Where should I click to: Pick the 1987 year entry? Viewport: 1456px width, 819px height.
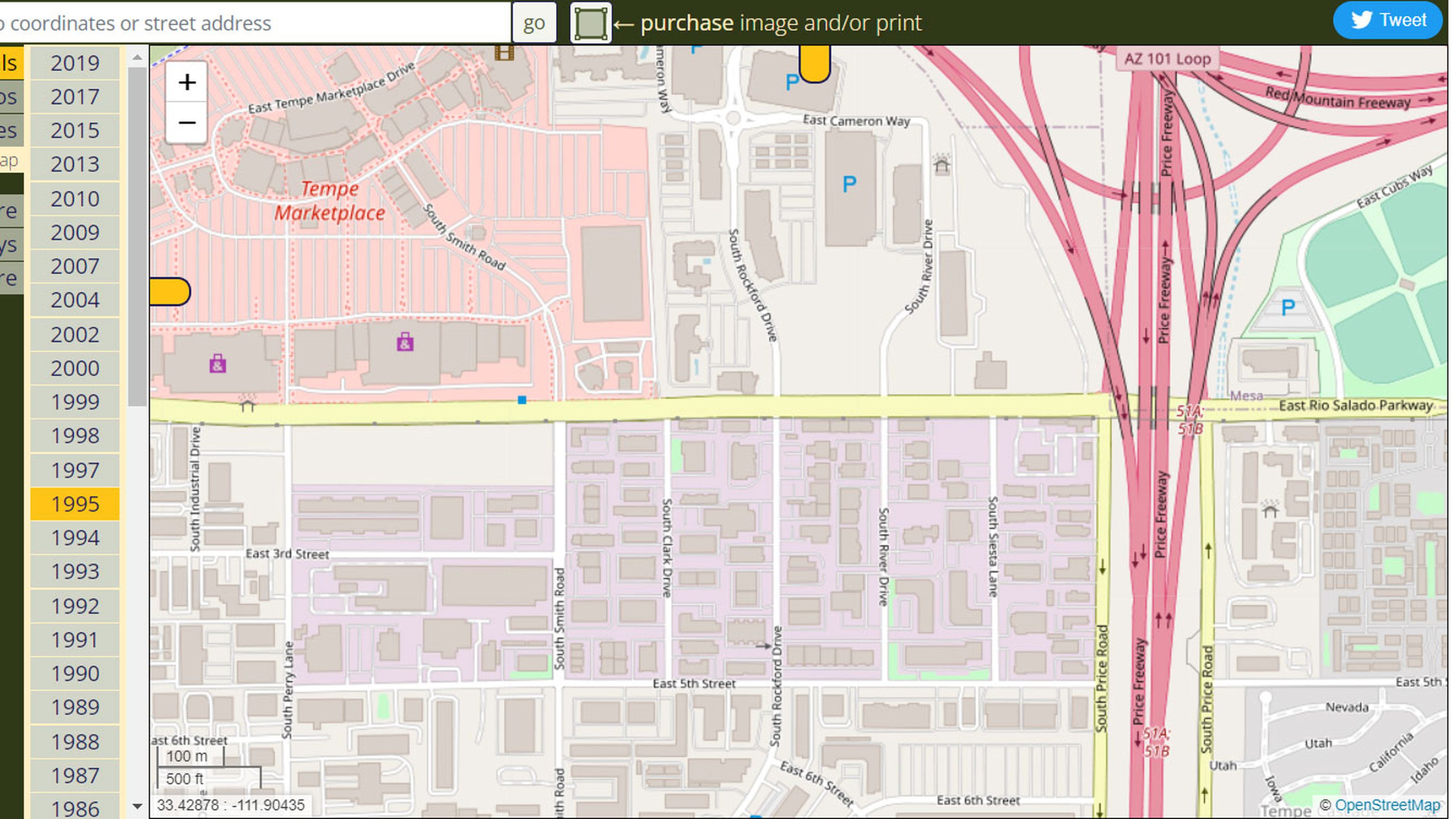(x=75, y=775)
